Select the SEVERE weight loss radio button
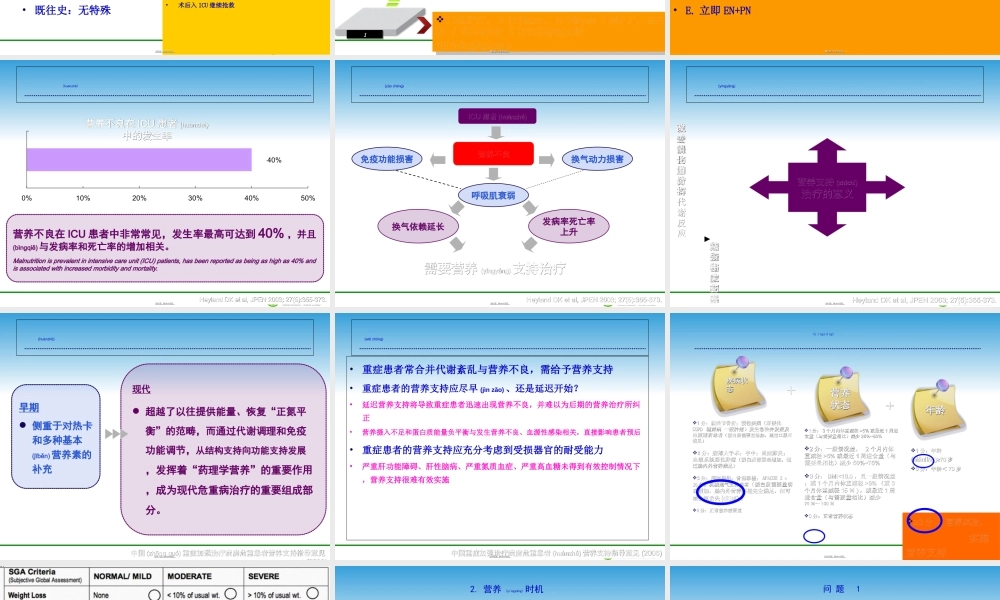The height and width of the screenshot is (600, 1000). pyautogui.click(x=312, y=594)
